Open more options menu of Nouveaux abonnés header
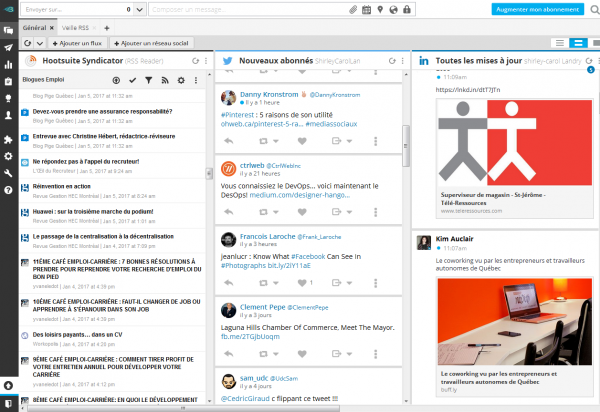This screenshot has height=412, width=600. 403,61
